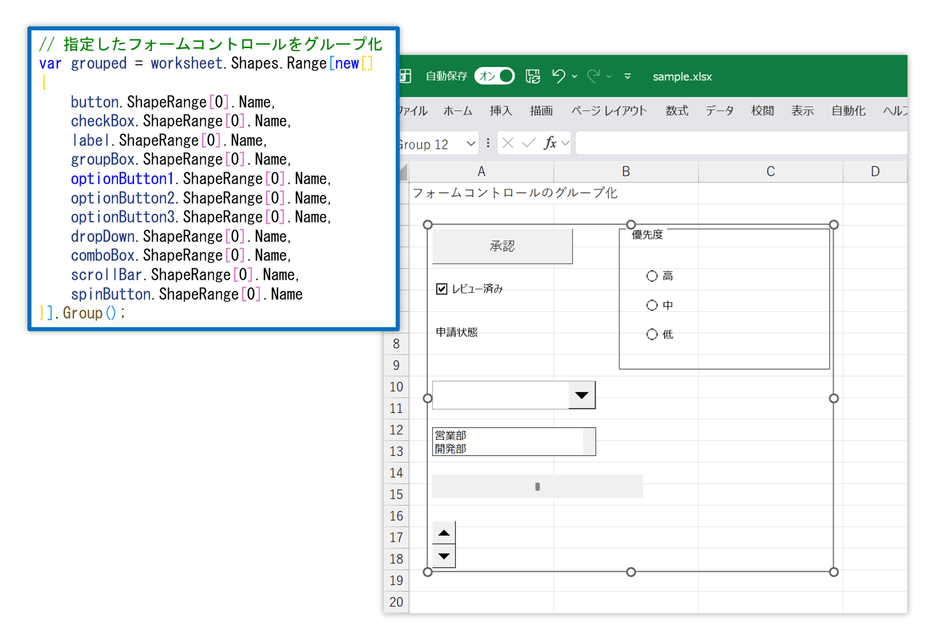The height and width of the screenshot is (640, 940).
Task: Click the Save icon in title bar
Action: pyautogui.click(x=532, y=76)
